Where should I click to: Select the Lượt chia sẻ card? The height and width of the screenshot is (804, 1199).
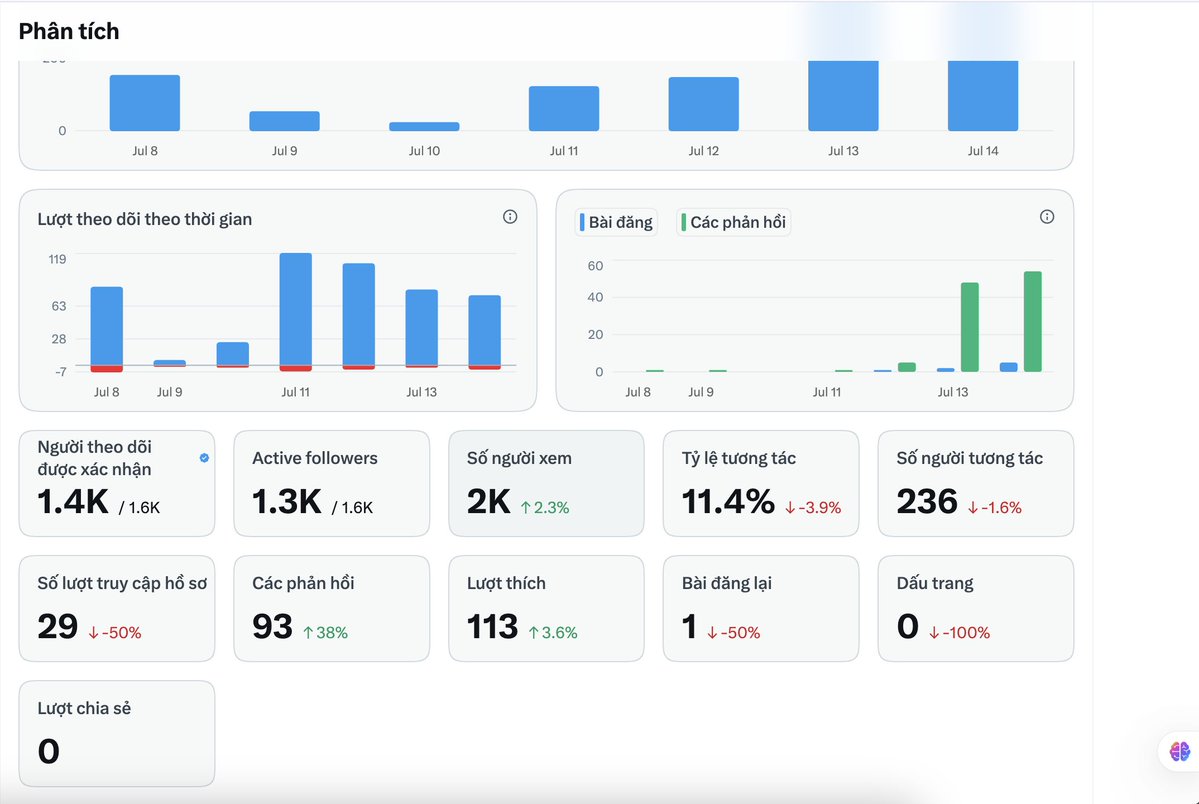pyautogui.click(x=117, y=734)
